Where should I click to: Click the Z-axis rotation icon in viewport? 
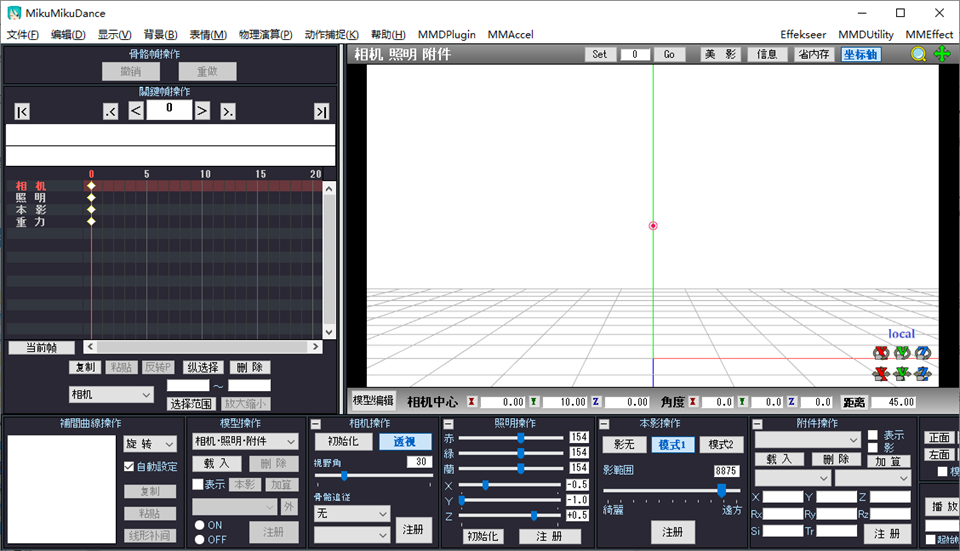tap(923, 352)
